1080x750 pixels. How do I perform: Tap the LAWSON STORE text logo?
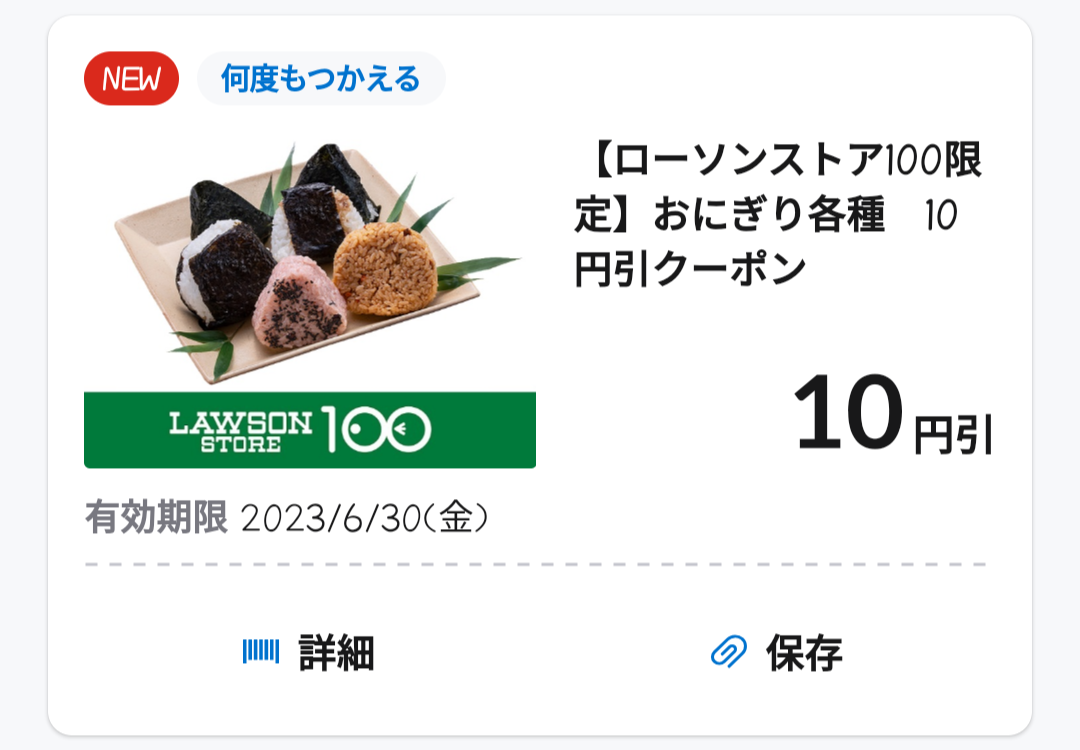click(x=241, y=430)
